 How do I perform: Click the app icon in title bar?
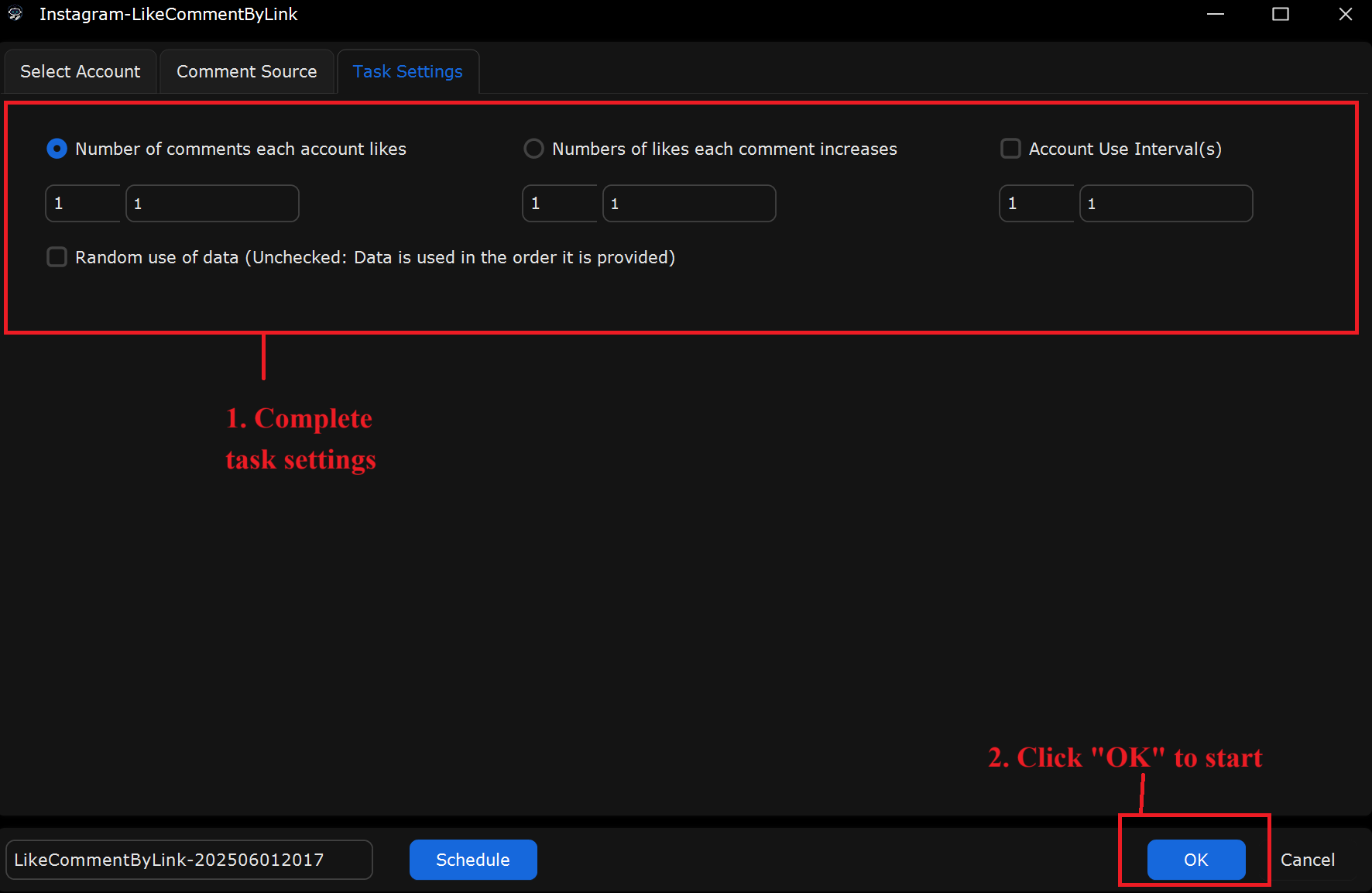tap(15, 14)
